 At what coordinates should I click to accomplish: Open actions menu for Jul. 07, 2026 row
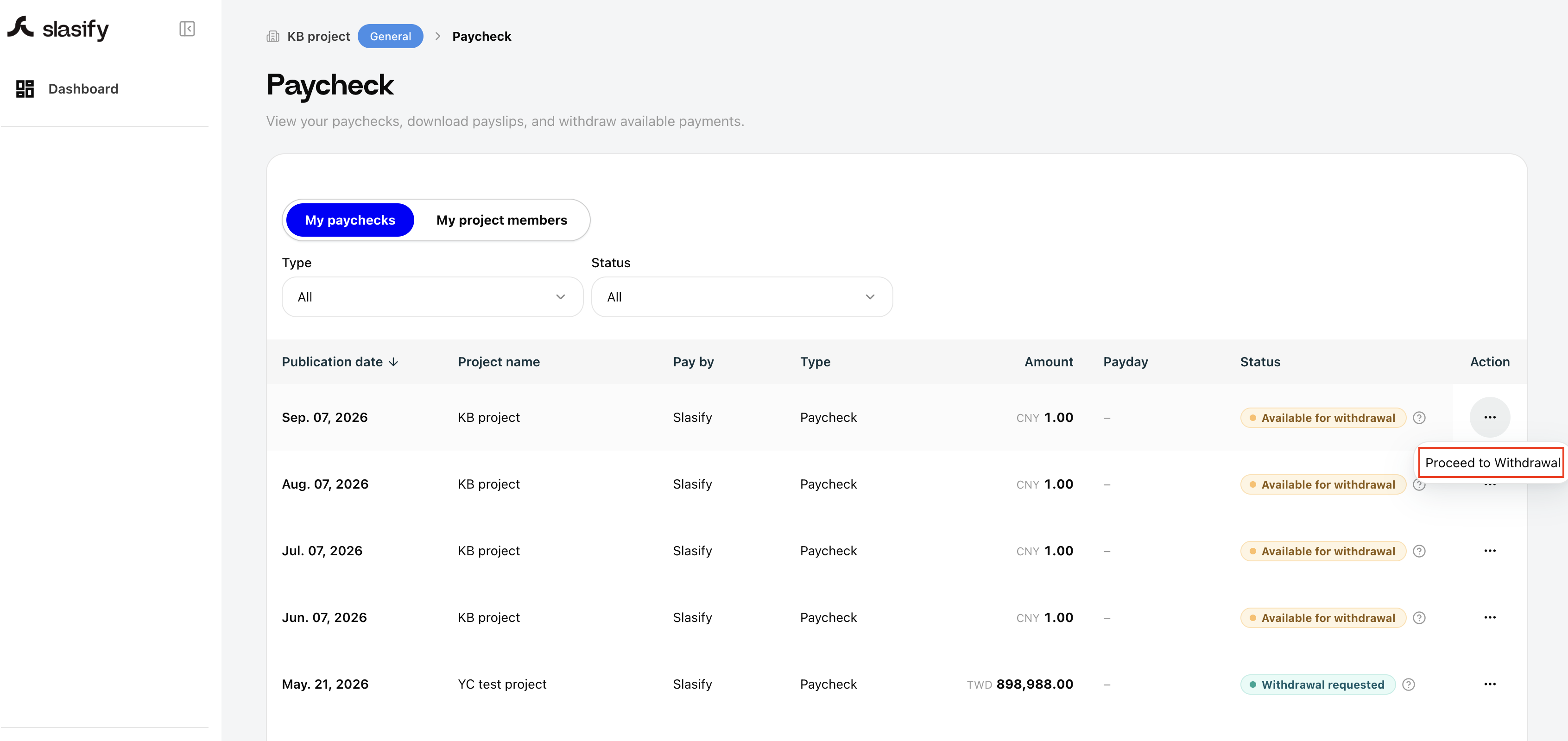[1490, 551]
